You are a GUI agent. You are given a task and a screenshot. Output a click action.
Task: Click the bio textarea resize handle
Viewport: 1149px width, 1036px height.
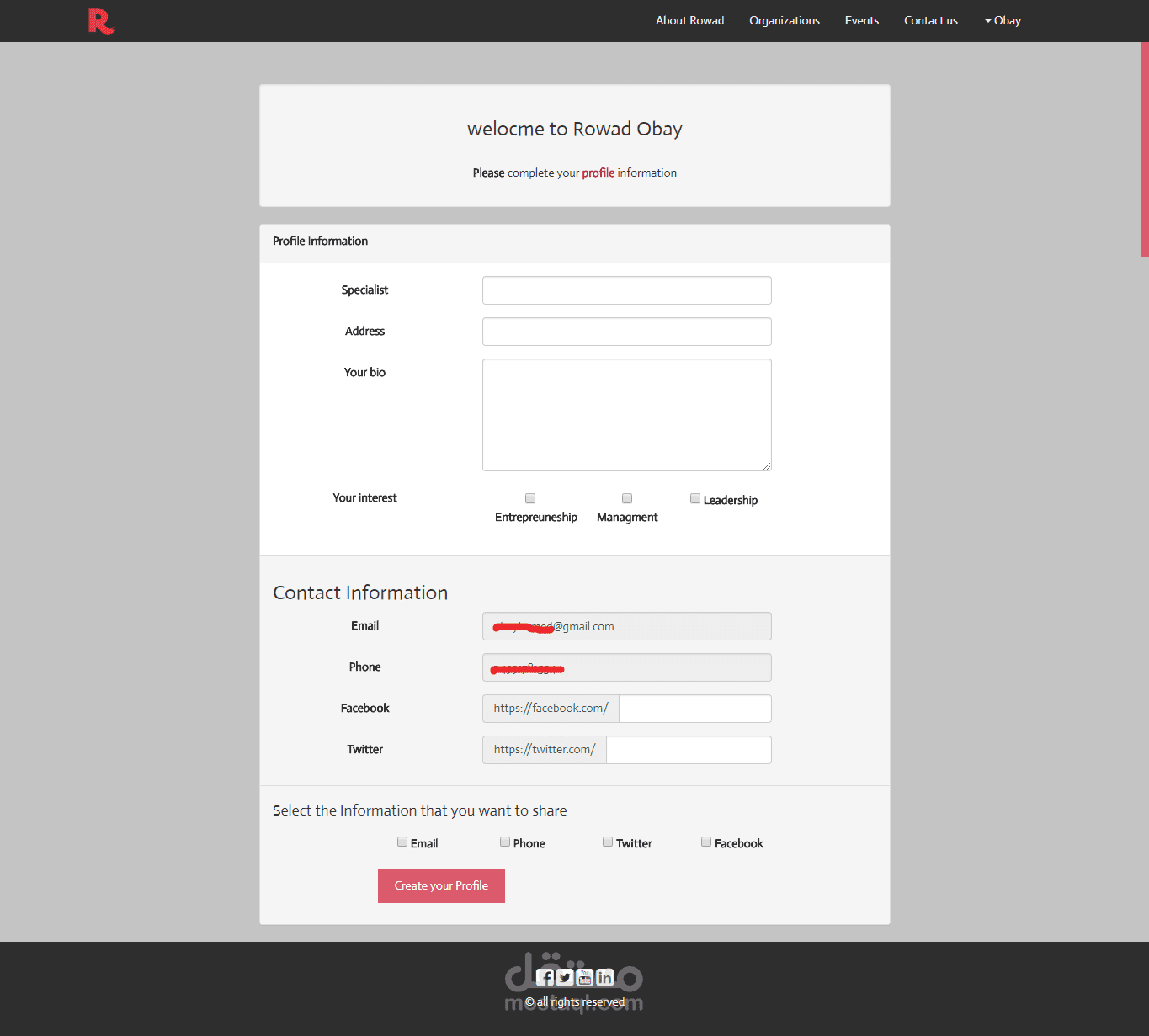767,465
